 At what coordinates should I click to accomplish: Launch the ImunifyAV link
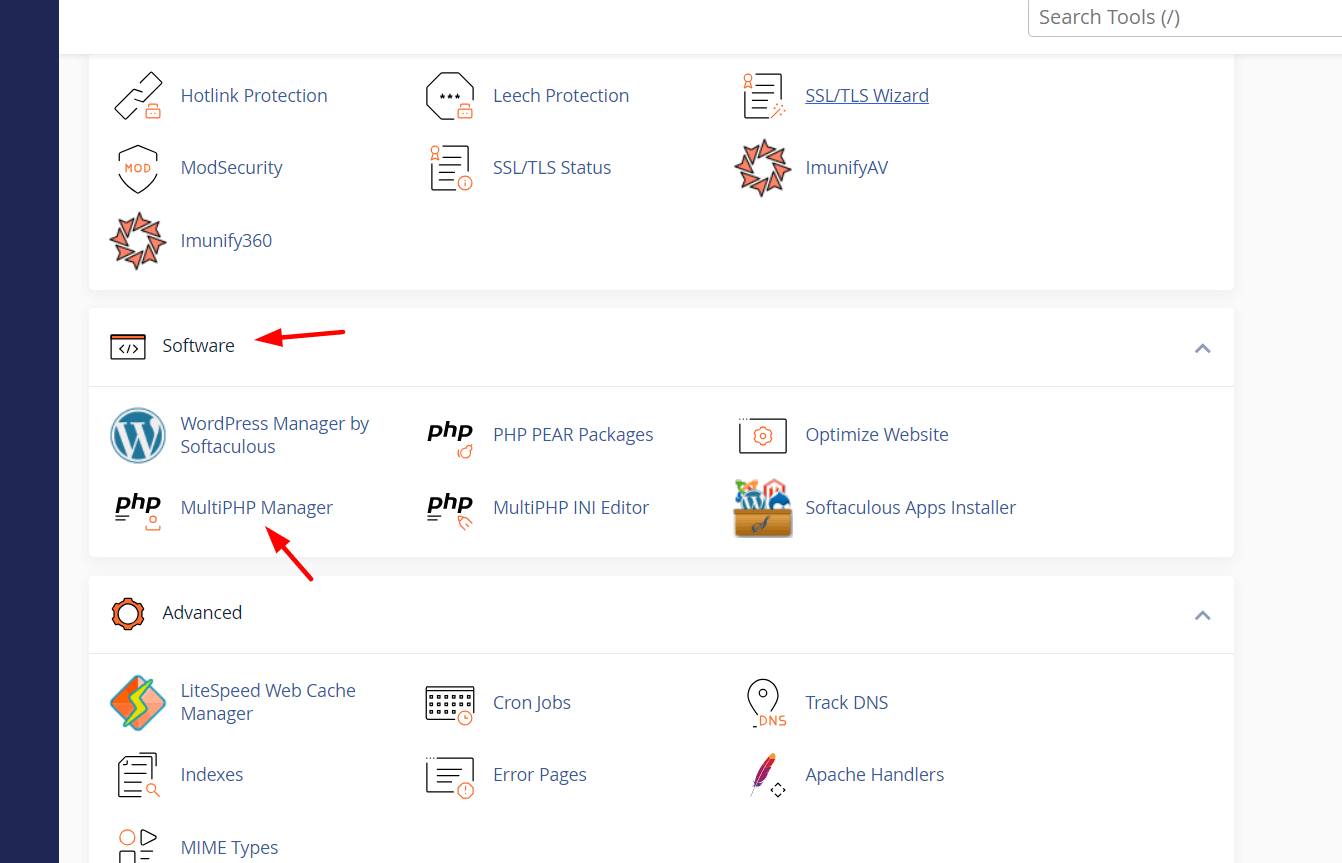point(847,168)
